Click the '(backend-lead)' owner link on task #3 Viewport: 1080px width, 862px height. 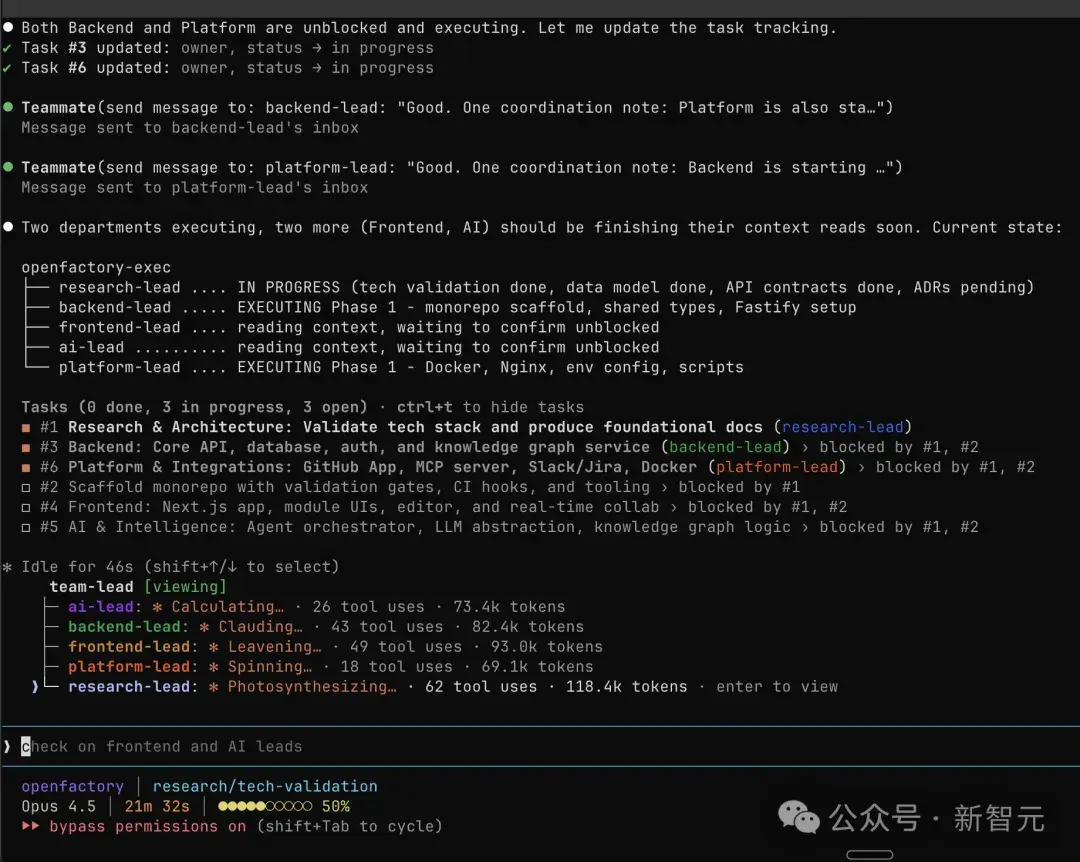point(725,447)
